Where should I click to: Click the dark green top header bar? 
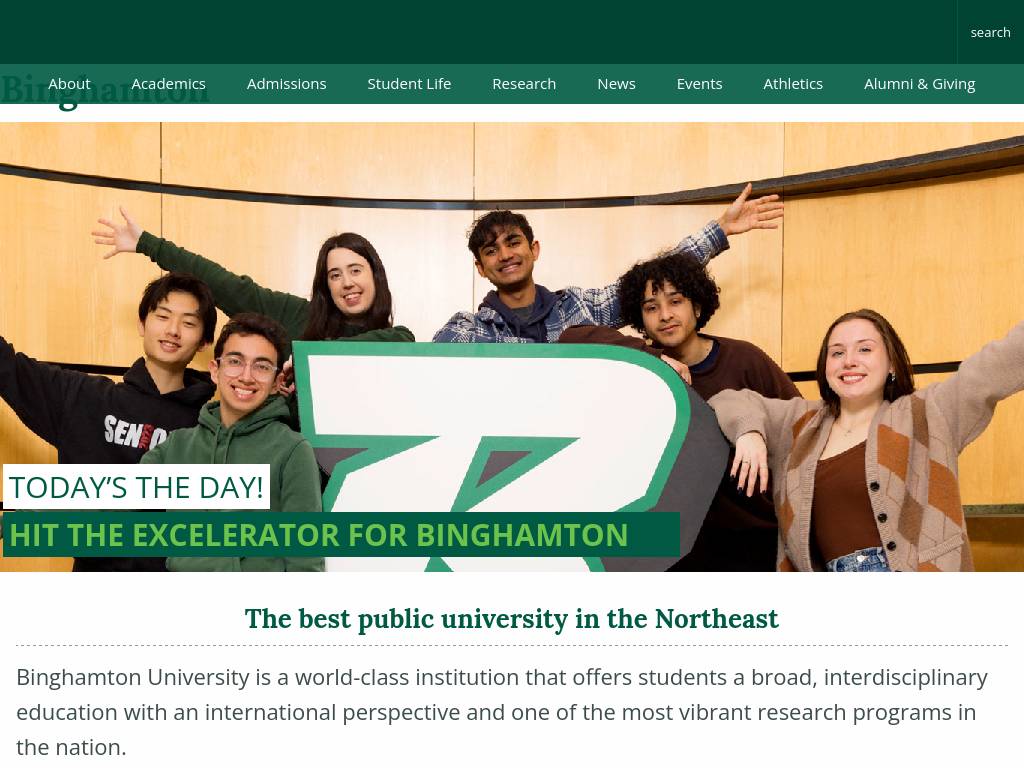pyautogui.click(x=478, y=32)
